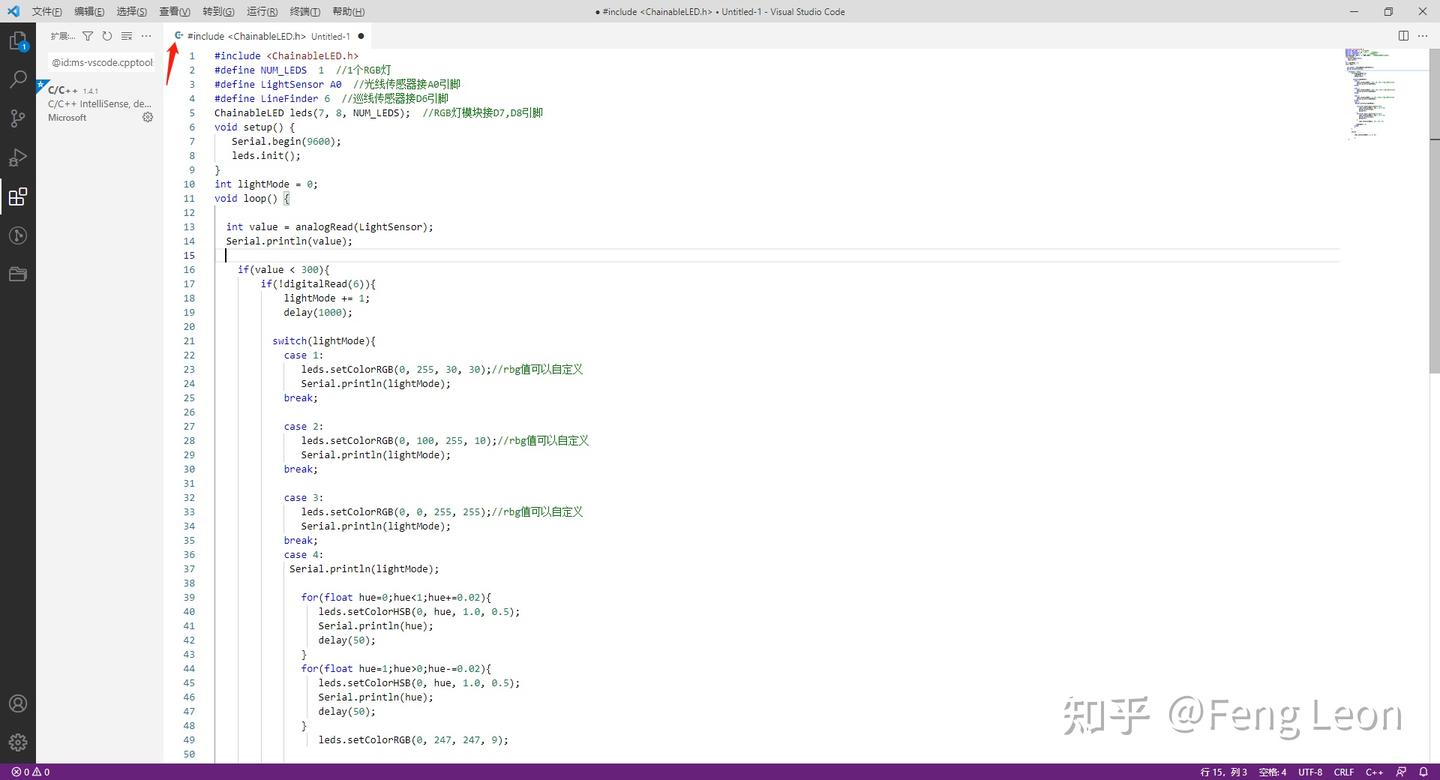Open the 运行(R) menu
Screen dimensions: 1440x780
(x=261, y=12)
